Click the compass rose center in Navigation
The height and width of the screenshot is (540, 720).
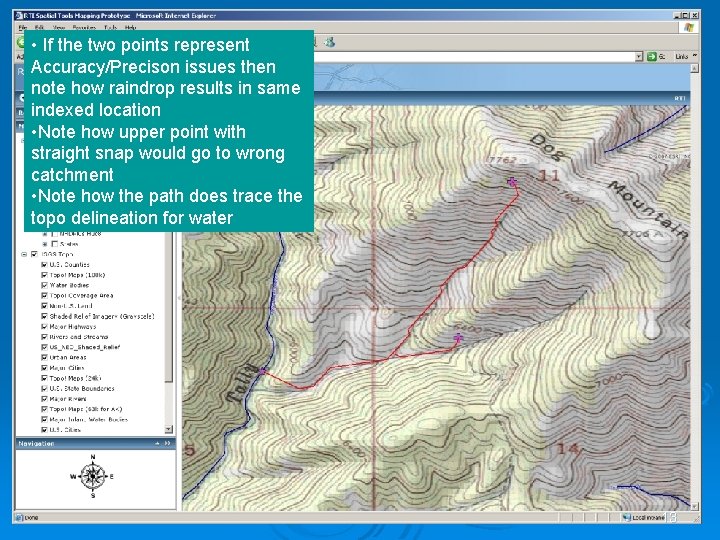tap(93, 476)
